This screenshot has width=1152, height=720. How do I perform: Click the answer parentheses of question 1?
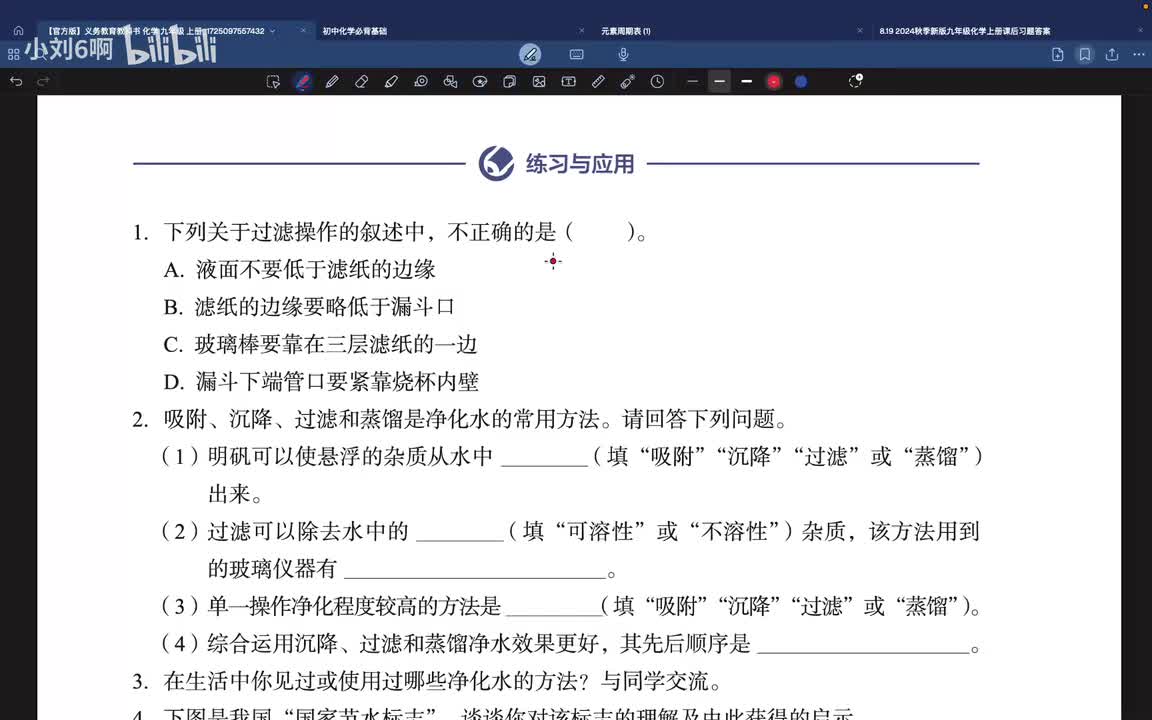pyautogui.click(x=601, y=232)
